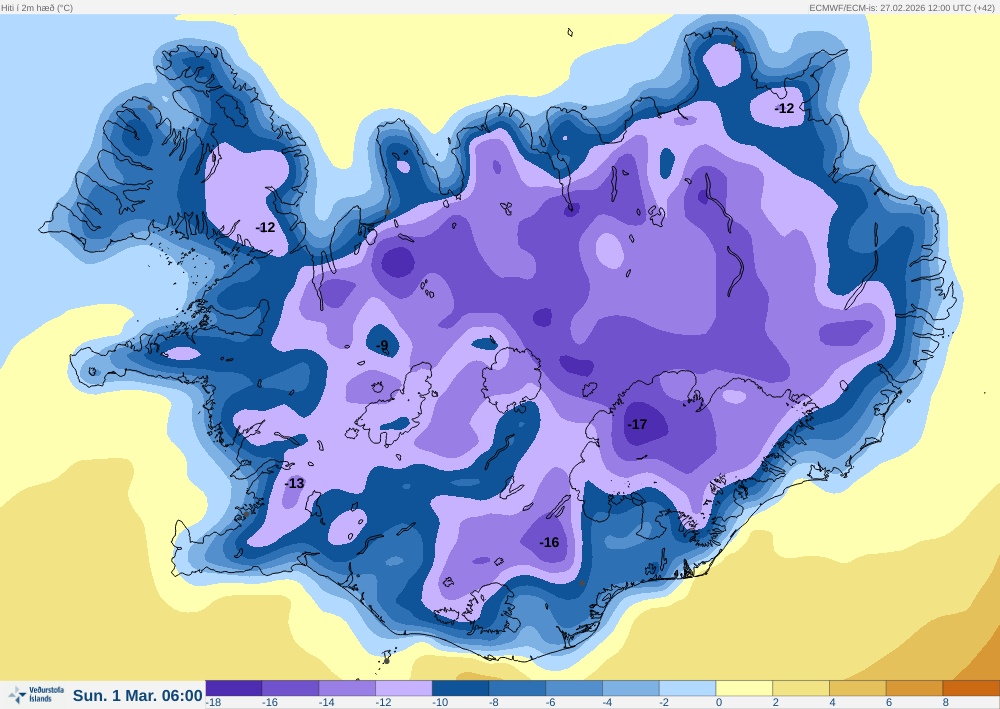Pick the dark blue -10 to -8 swatch
This screenshot has width=1000, height=709.
pyautogui.click(x=460, y=688)
